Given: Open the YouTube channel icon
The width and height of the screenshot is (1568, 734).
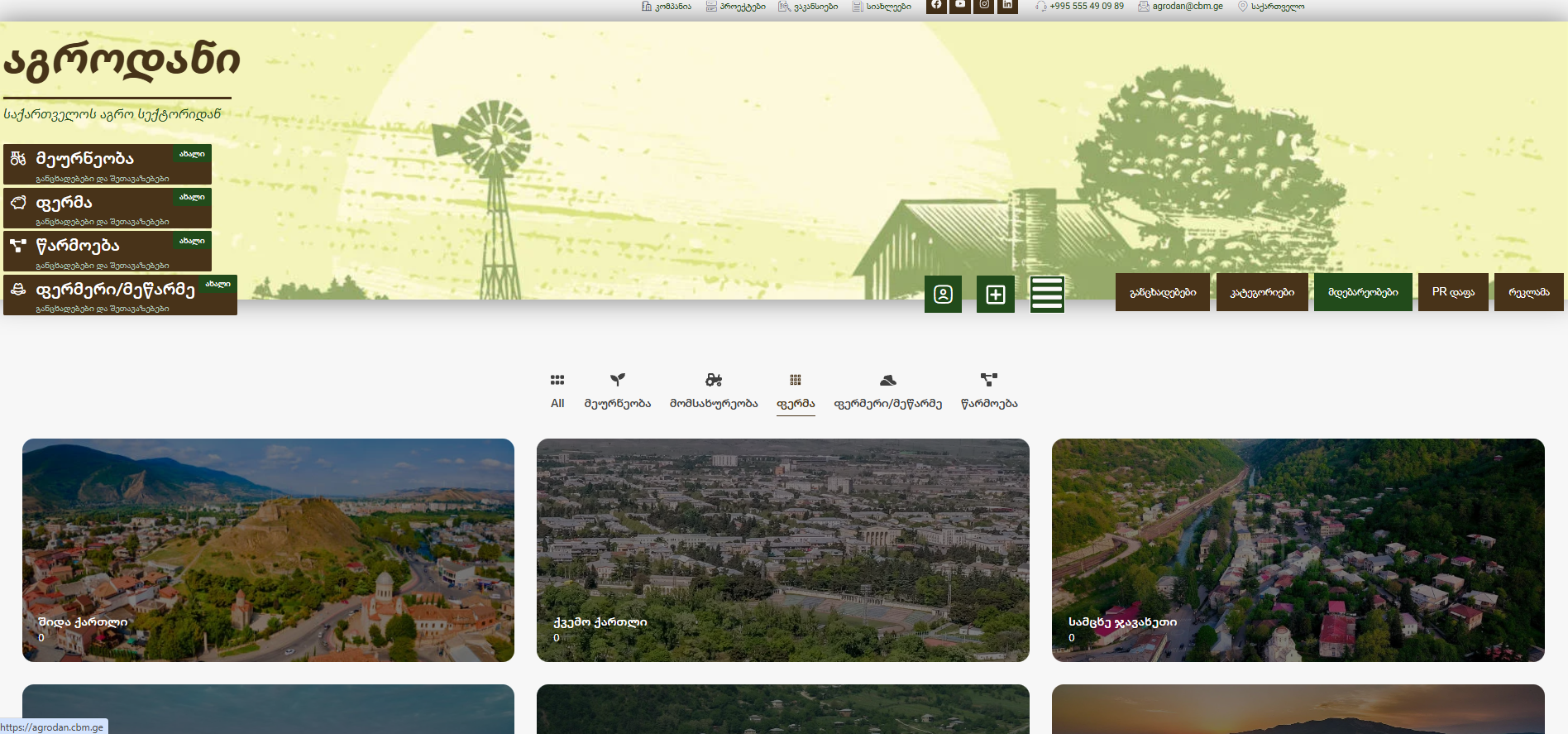Looking at the screenshot, I should tap(960, 5).
